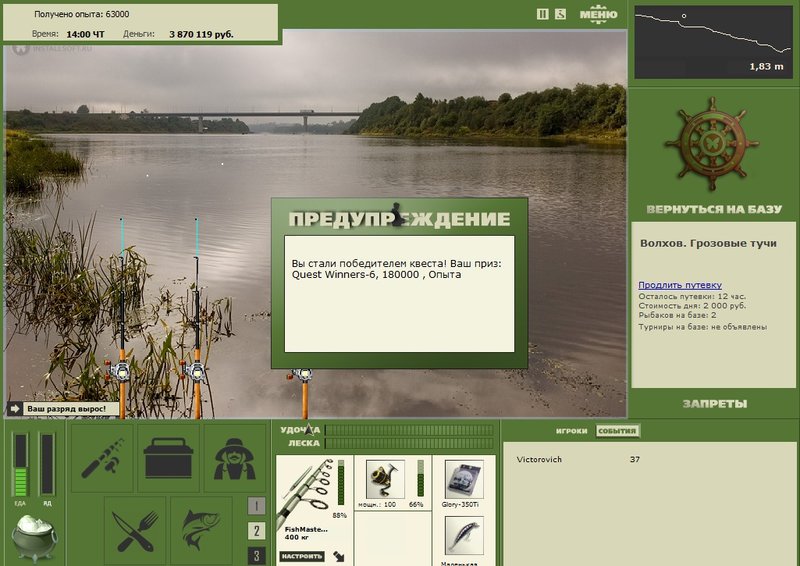This screenshot has height=566, width=800.
Task: Click the S icon beside the pause button
Action: 560,14
